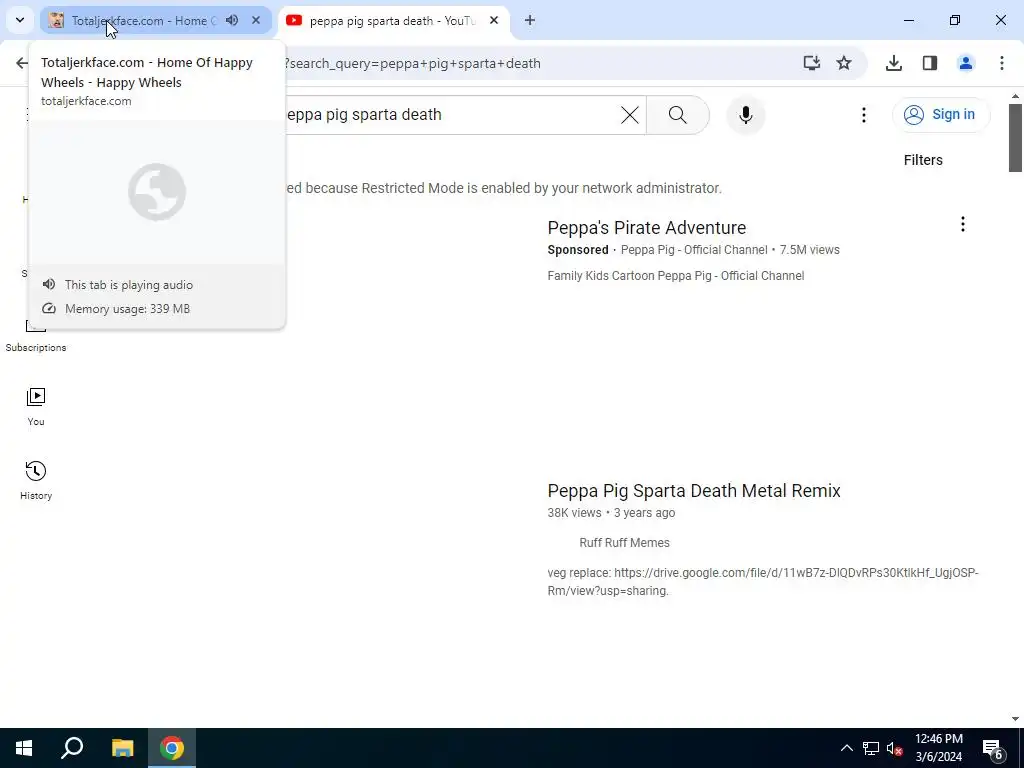Open Peppa's Pirate Adventure video title
Screen dimensions: 1024x768
pyautogui.click(x=647, y=227)
